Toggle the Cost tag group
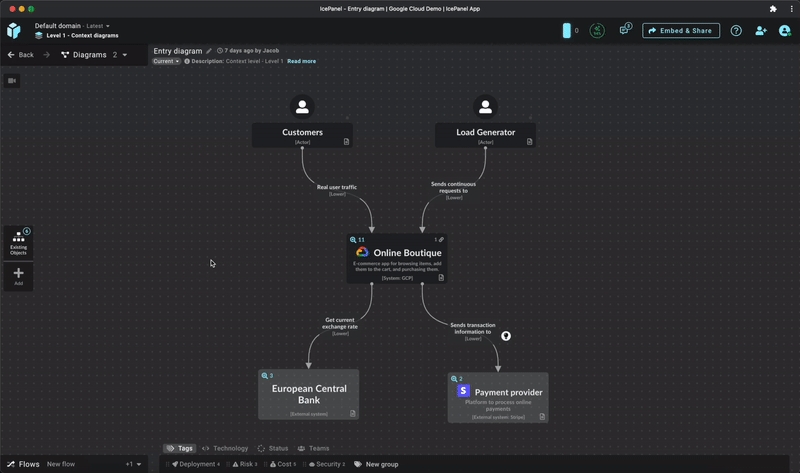Image resolution: width=800 pixels, height=473 pixels. coord(283,464)
